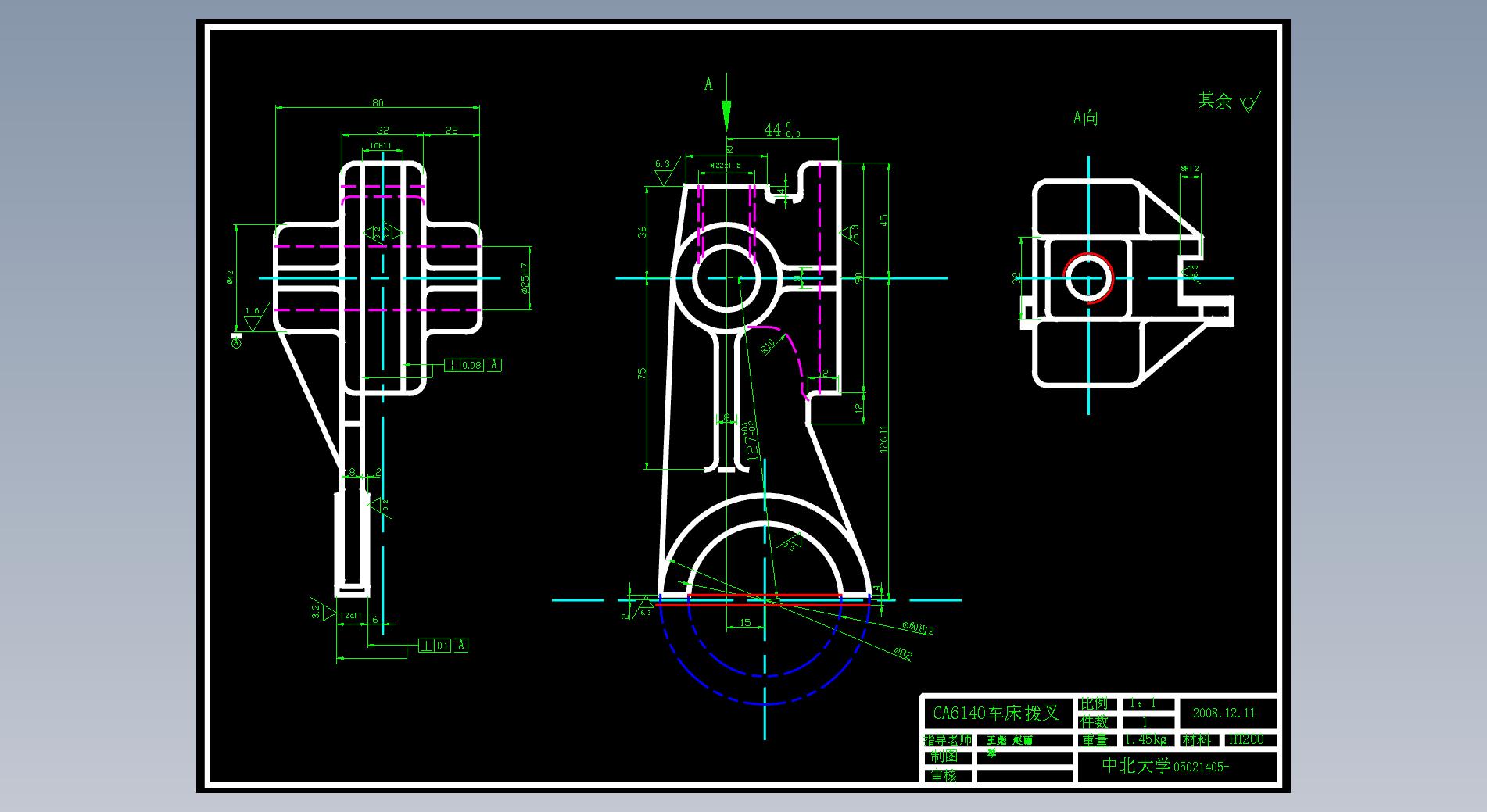Select the '80' overall width dimension
The image size is (1487, 812).
click(x=378, y=102)
